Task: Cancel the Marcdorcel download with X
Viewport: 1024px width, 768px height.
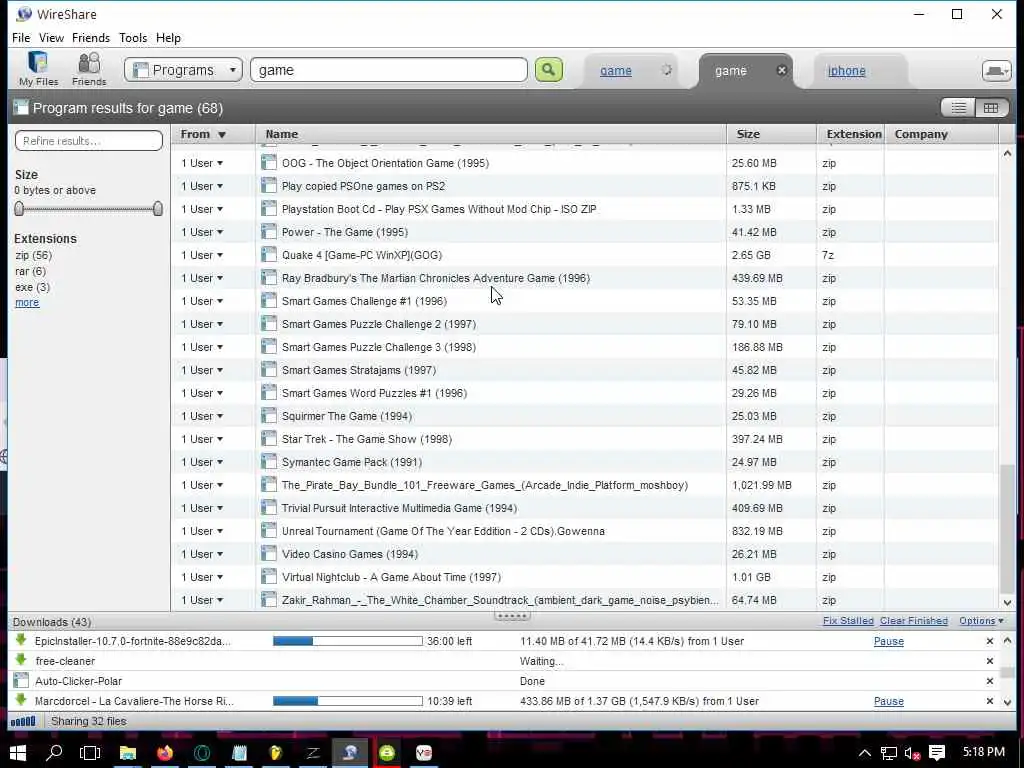Action: tap(990, 701)
